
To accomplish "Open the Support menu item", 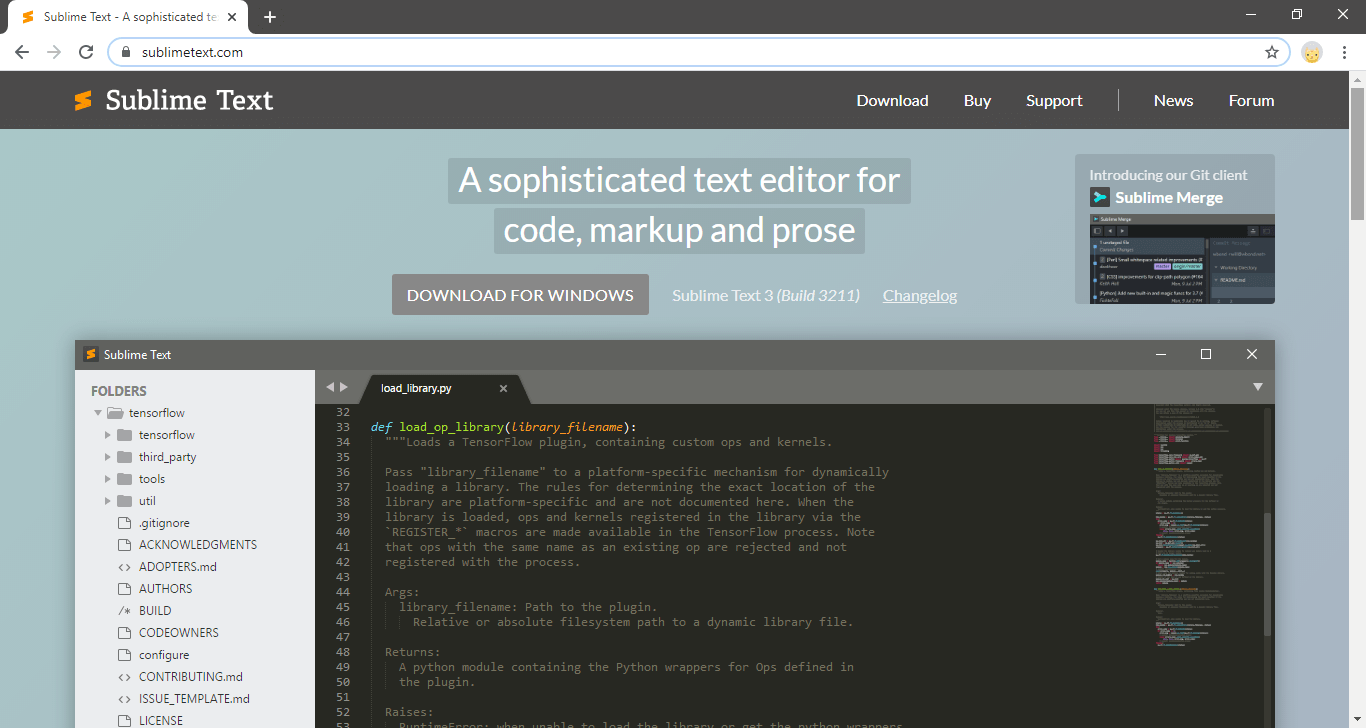I will click(1054, 100).
